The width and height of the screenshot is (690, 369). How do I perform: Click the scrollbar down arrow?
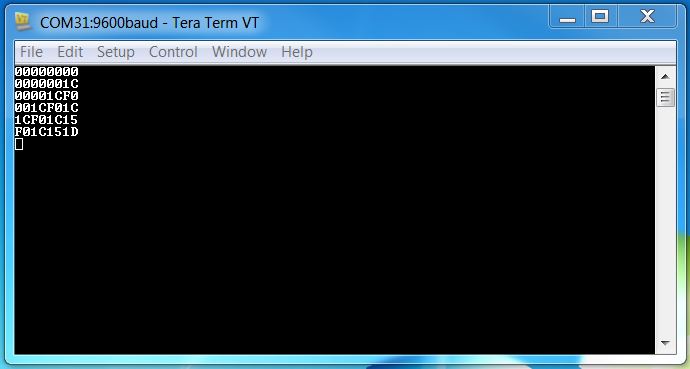click(665, 343)
